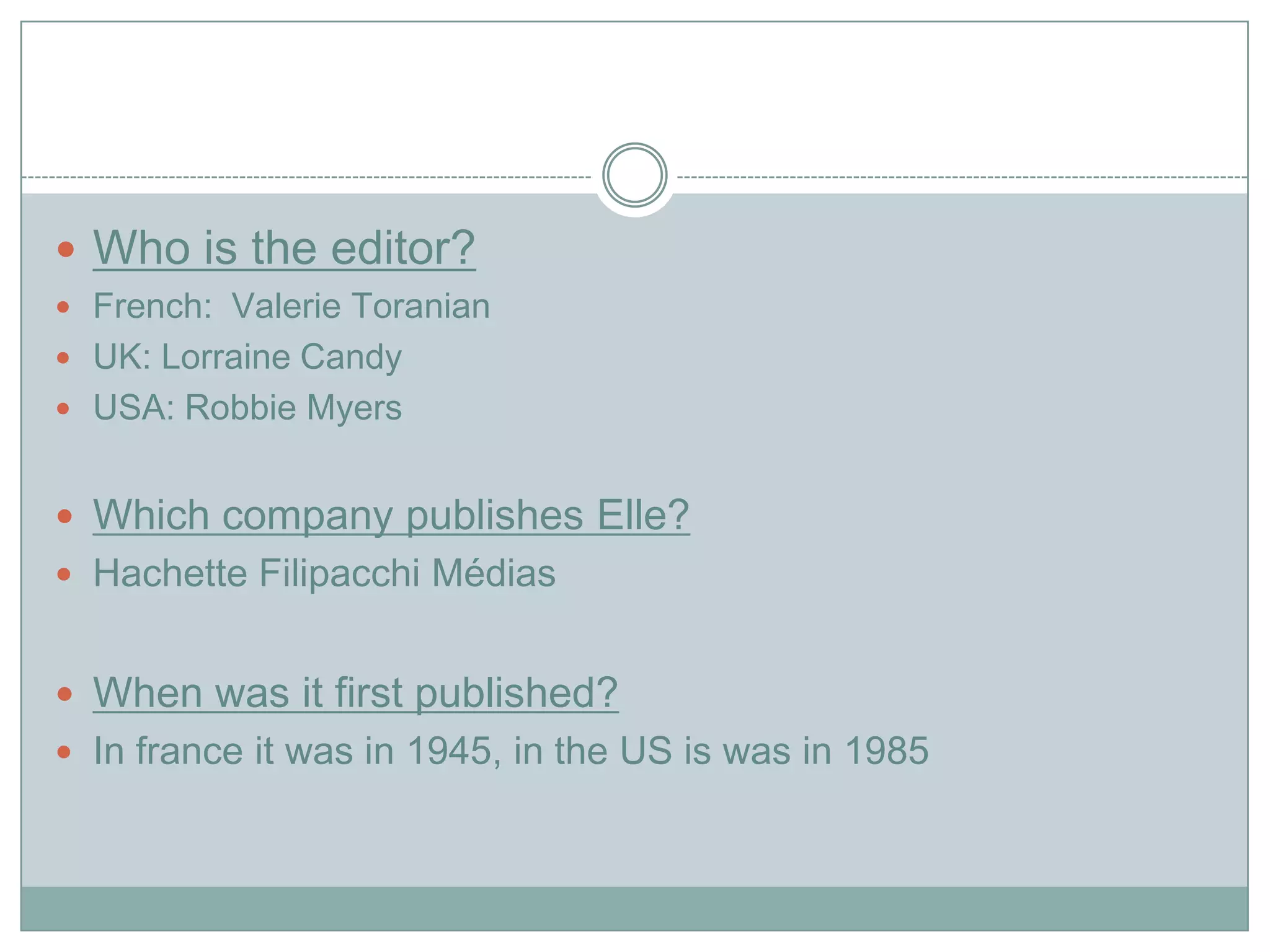This screenshot has height=952, width=1270.
Task: Click the dark teal footer bar
Action: [x=634, y=908]
